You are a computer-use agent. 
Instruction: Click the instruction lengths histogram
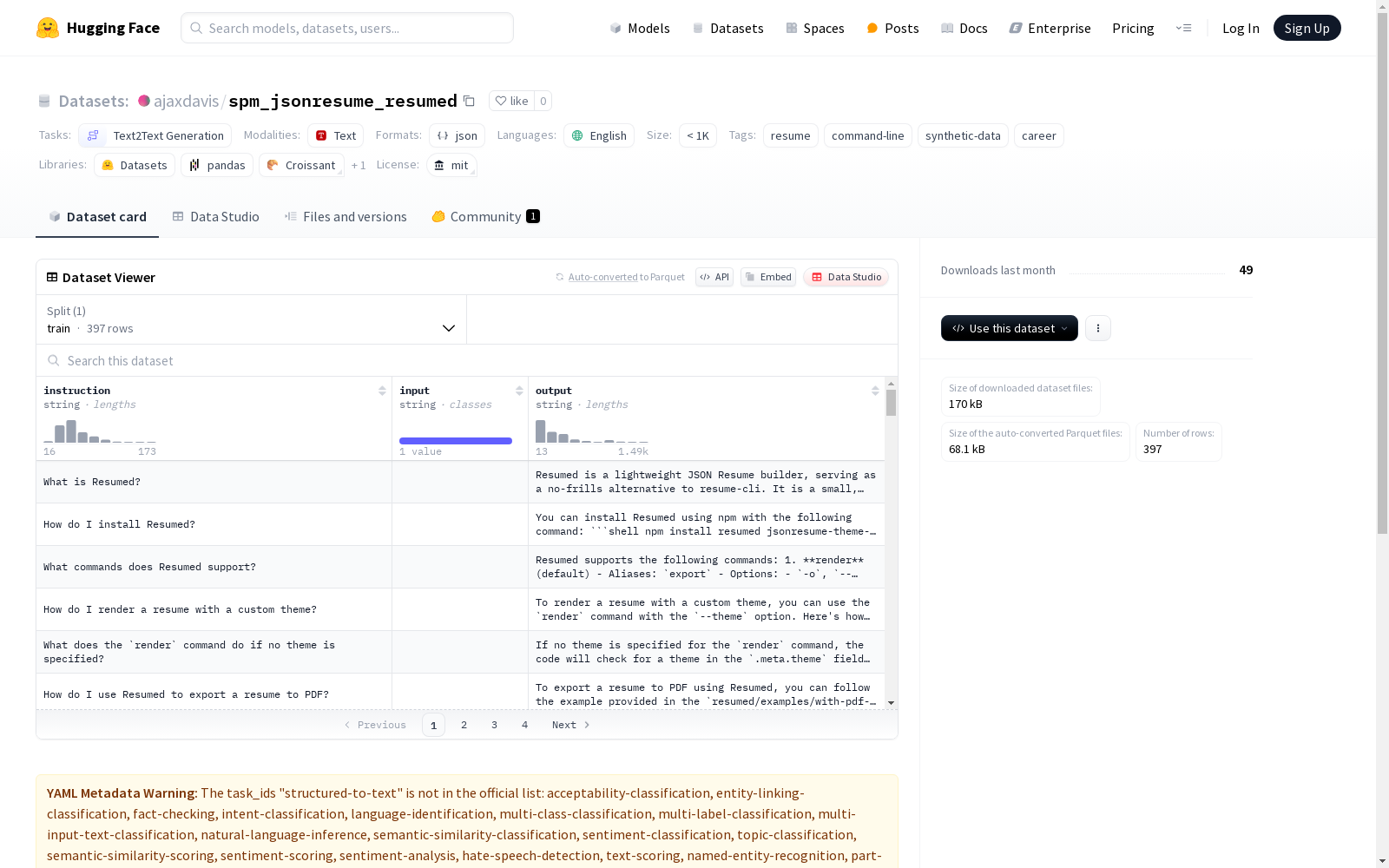coord(100,431)
